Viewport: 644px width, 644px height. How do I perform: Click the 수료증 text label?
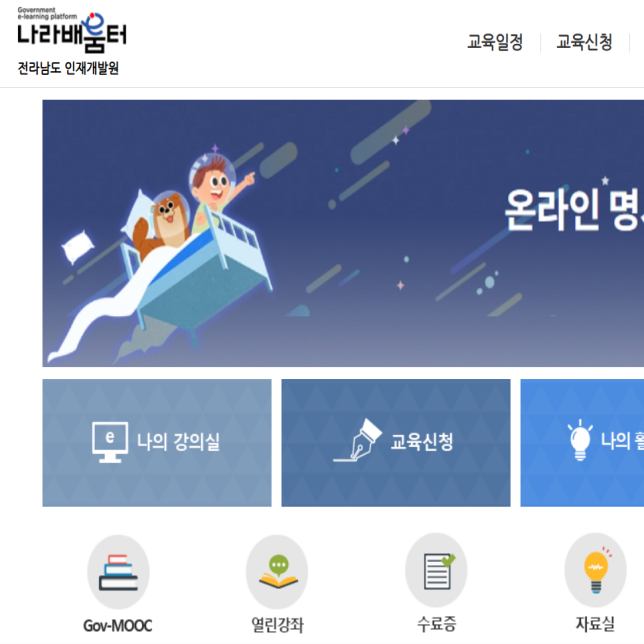coord(437,624)
